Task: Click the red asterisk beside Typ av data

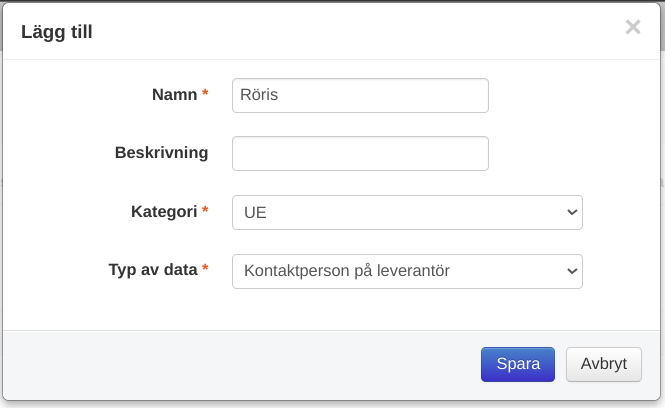Action: [205, 269]
